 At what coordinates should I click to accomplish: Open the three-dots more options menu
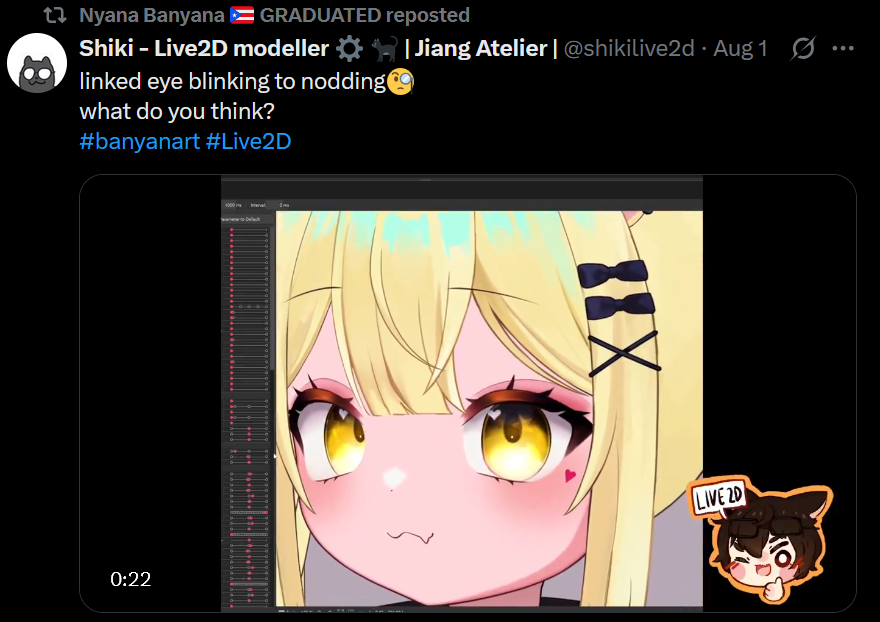843,49
